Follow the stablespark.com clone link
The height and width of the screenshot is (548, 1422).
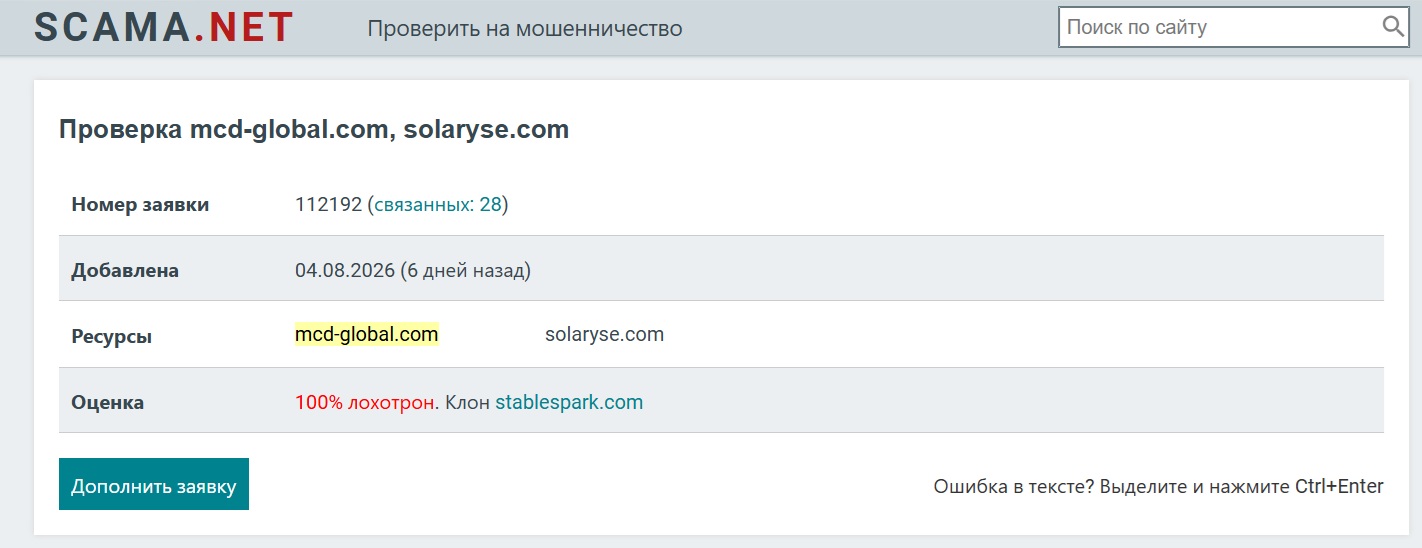[569, 403]
